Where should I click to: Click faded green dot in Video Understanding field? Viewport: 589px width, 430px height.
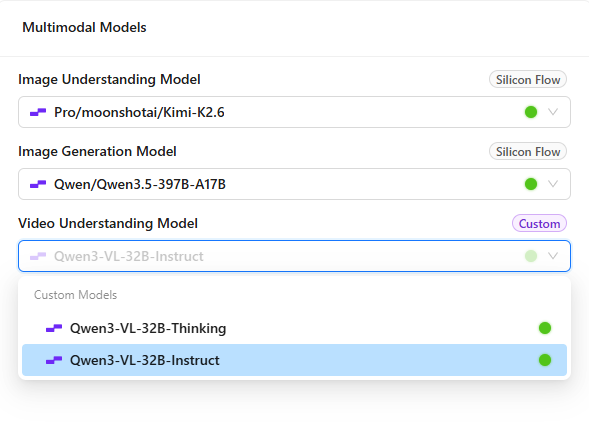click(x=531, y=256)
